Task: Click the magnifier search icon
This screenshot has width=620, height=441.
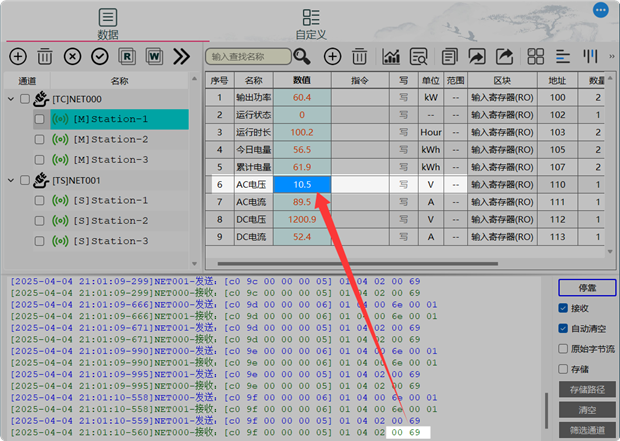Action: click(x=302, y=57)
